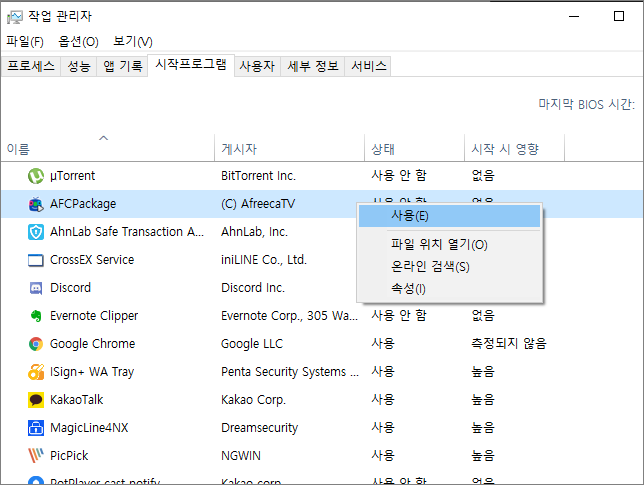This screenshot has width=644, height=485.
Task: Select the ISign+ WA Tray row name
Action: click(x=92, y=372)
